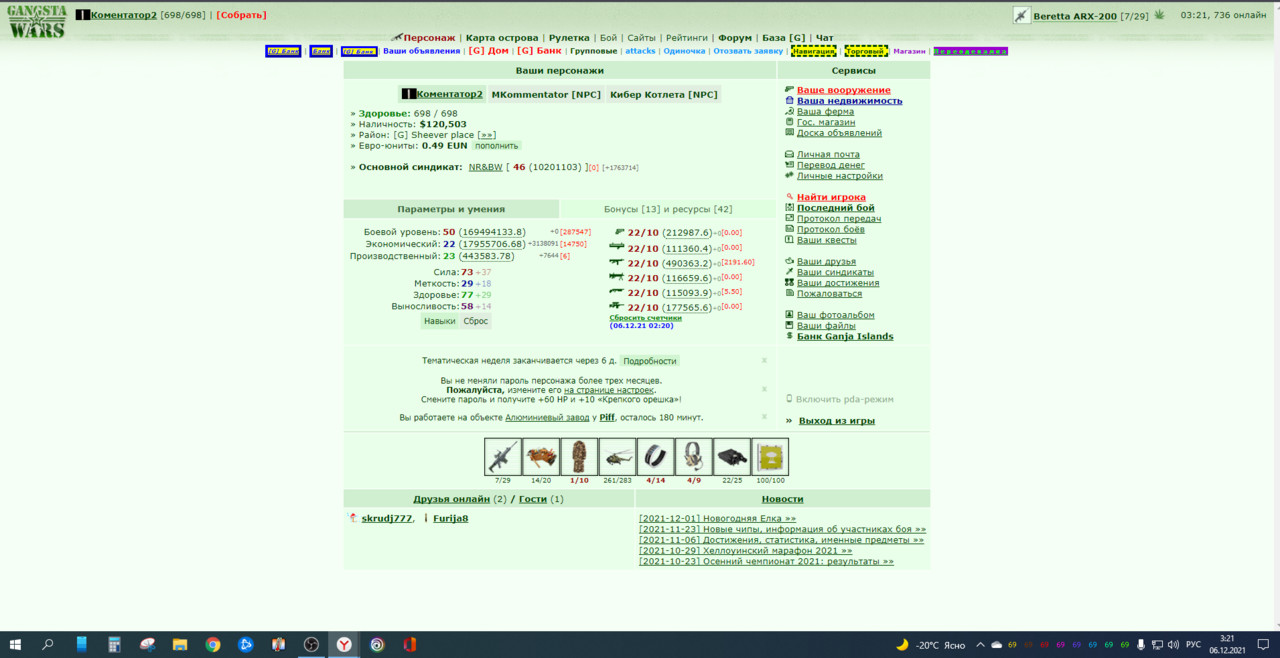
Task: Open the binoculars item marked 22/25
Action: tap(731, 457)
